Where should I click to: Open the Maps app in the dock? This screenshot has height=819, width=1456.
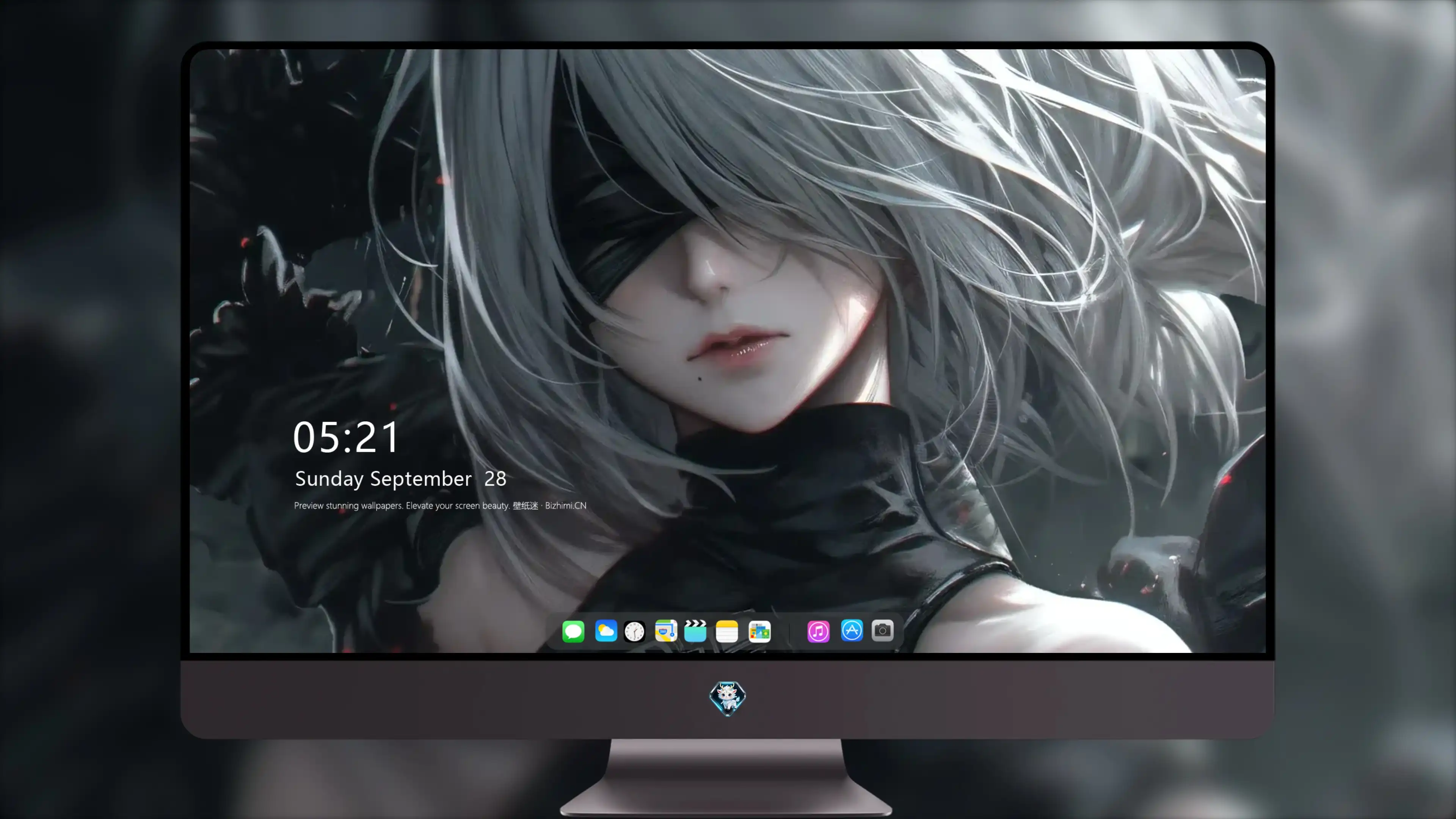[666, 631]
